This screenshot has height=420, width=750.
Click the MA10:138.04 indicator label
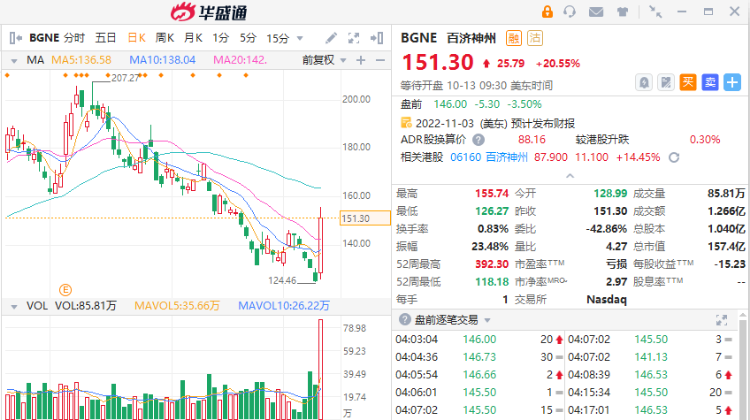tap(162, 60)
